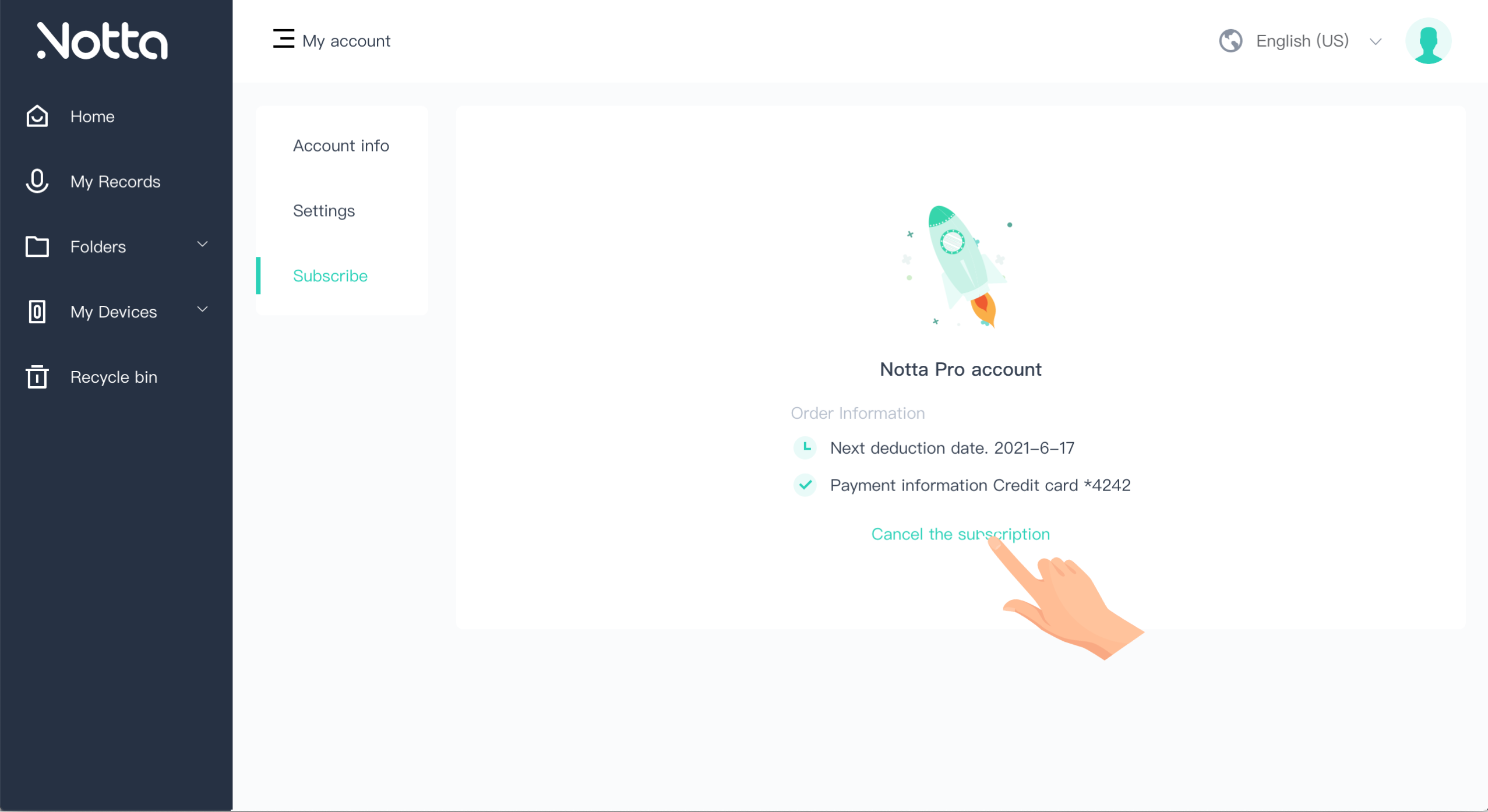Expand the My Devices chevron
Viewport: 1488px width, 812px height.
(202, 310)
